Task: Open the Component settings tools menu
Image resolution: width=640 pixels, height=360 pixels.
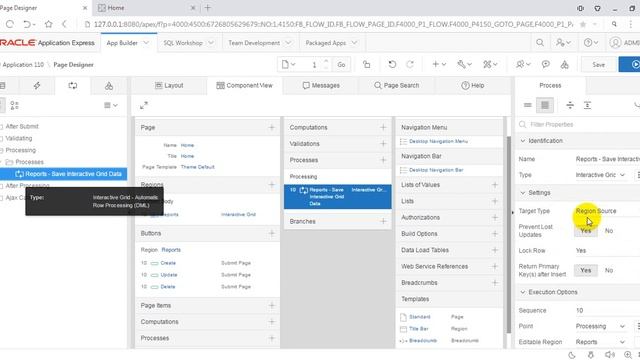Action: click(490, 64)
